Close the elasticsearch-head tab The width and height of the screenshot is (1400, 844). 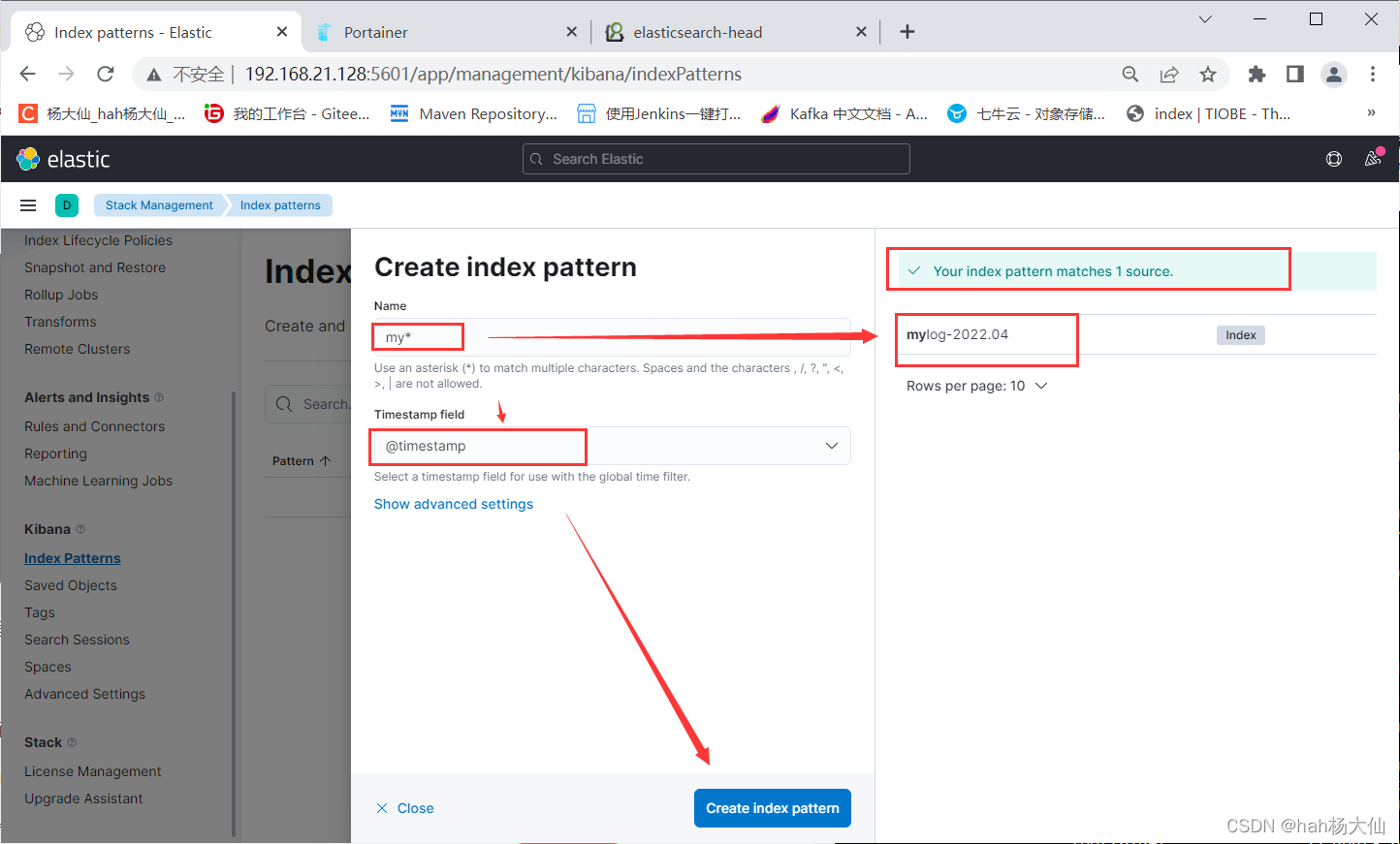pyautogui.click(x=861, y=32)
